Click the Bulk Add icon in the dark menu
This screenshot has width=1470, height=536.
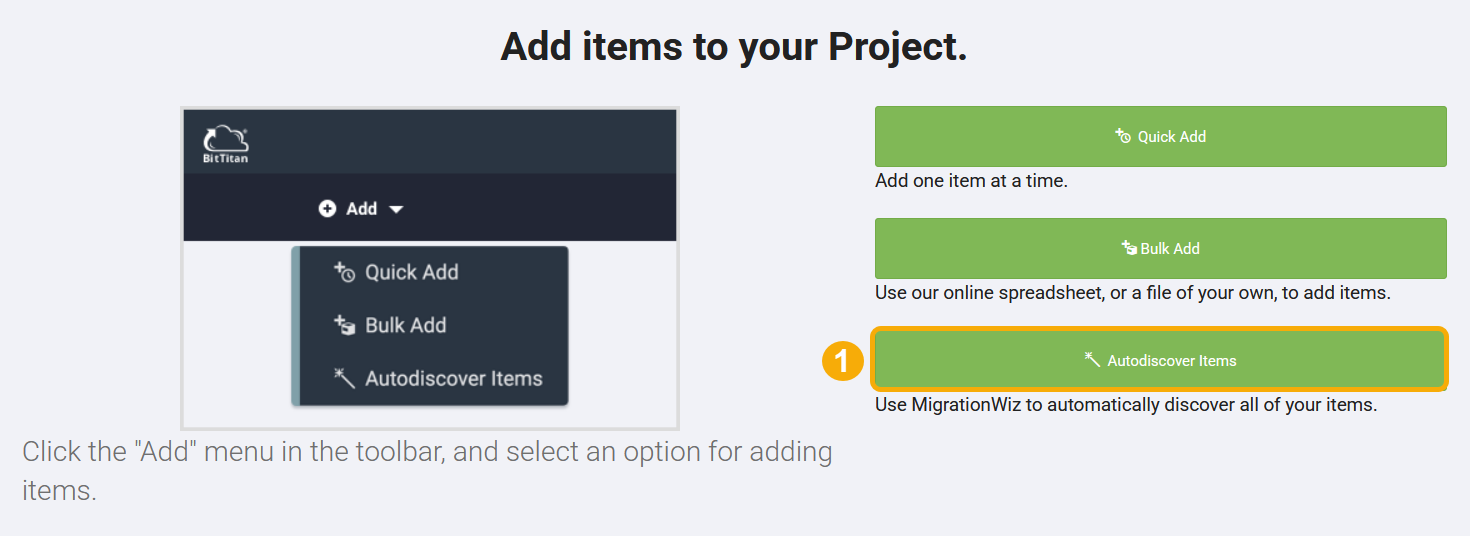click(x=344, y=325)
